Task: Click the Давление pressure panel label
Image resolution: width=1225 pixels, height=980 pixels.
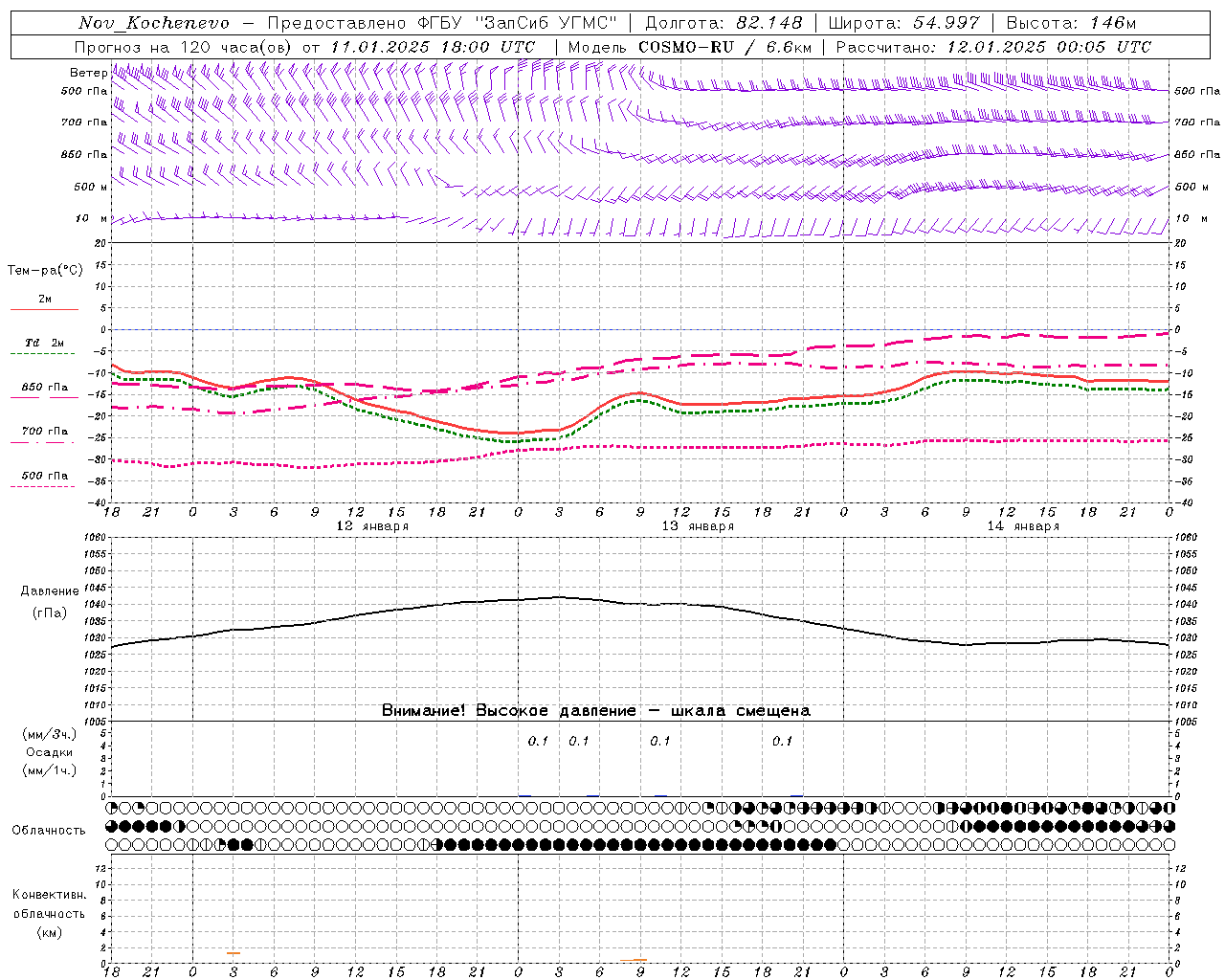Action: click(x=50, y=591)
